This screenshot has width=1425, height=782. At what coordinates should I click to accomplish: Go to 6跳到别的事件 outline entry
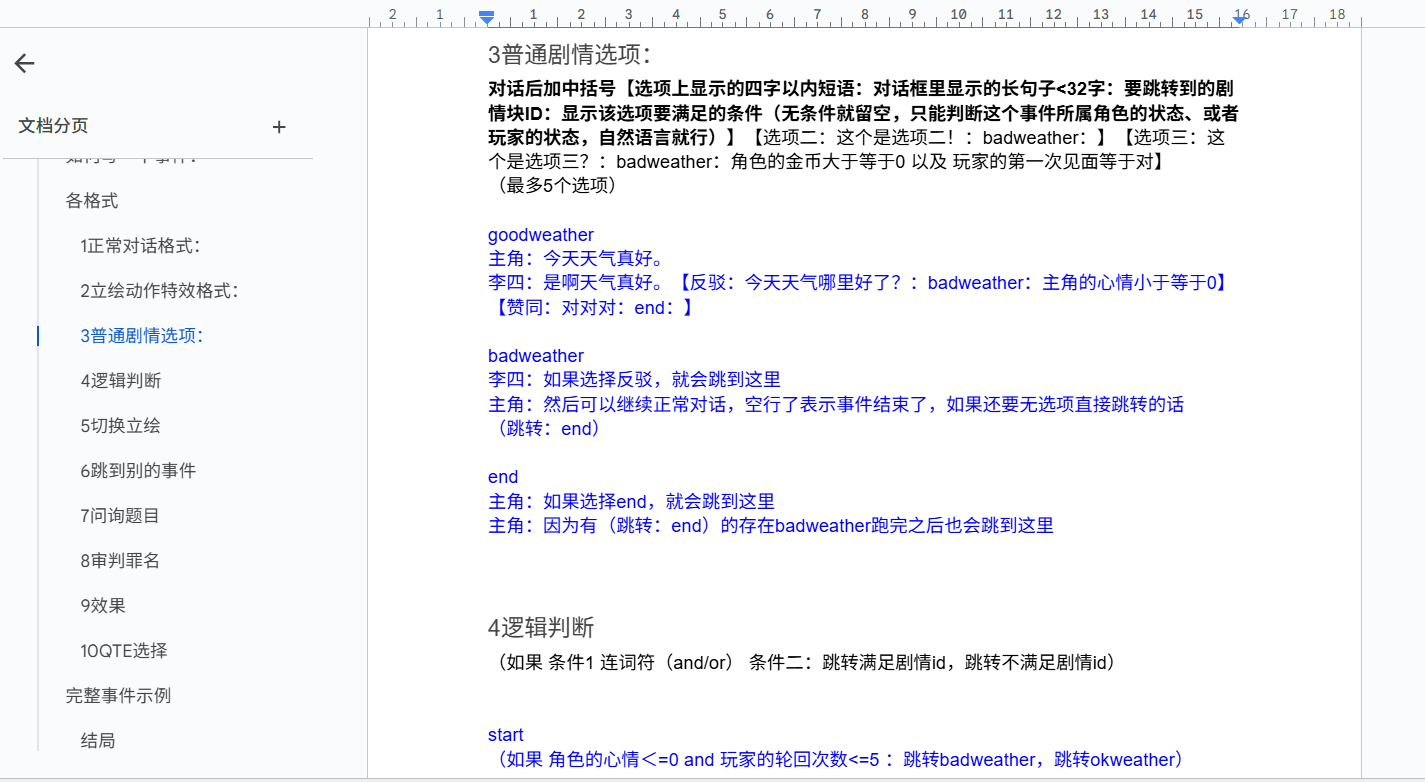(x=138, y=471)
